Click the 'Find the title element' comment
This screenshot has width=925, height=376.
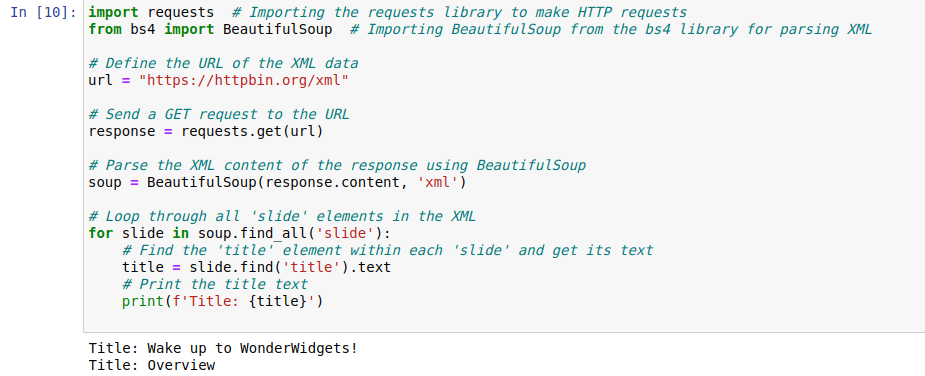(388, 250)
